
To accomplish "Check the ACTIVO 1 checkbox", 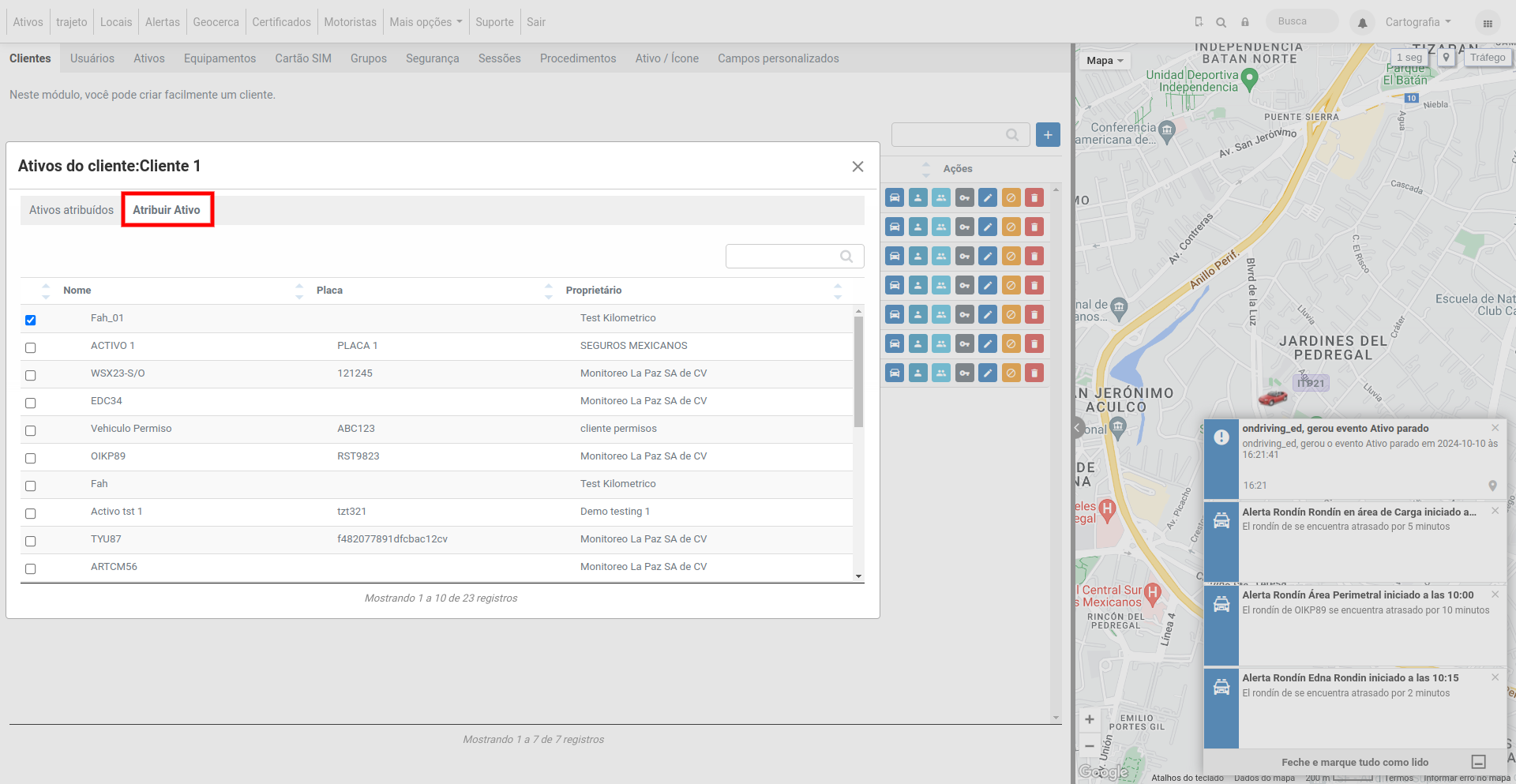I will click(31, 347).
